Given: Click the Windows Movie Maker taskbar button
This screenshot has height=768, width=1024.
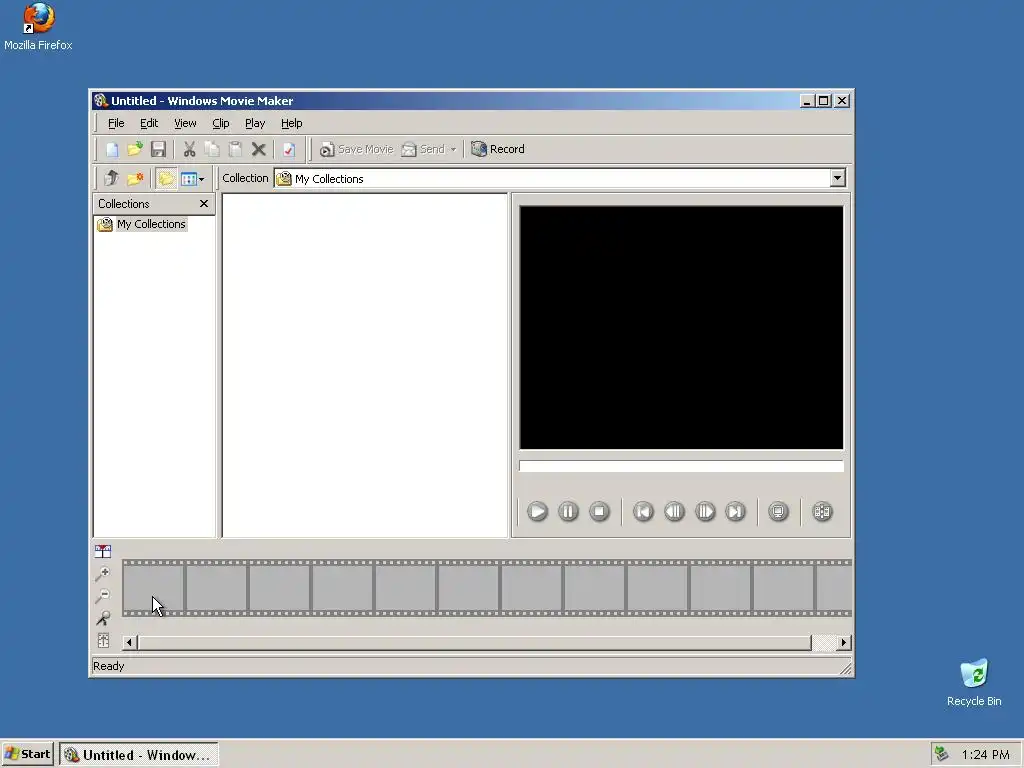Looking at the screenshot, I should pyautogui.click(x=139, y=755).
